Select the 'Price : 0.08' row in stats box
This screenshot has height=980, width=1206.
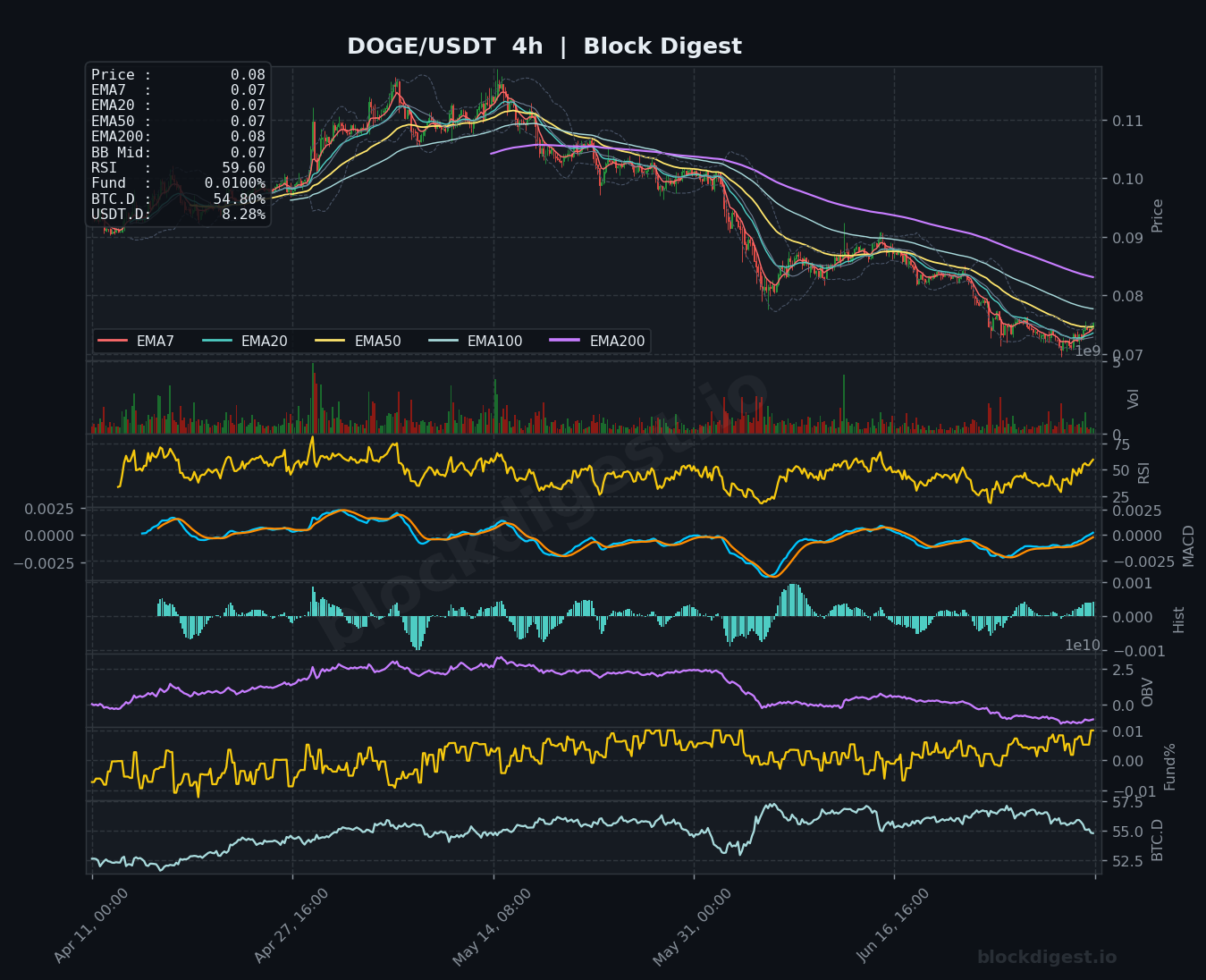point(178,75)
